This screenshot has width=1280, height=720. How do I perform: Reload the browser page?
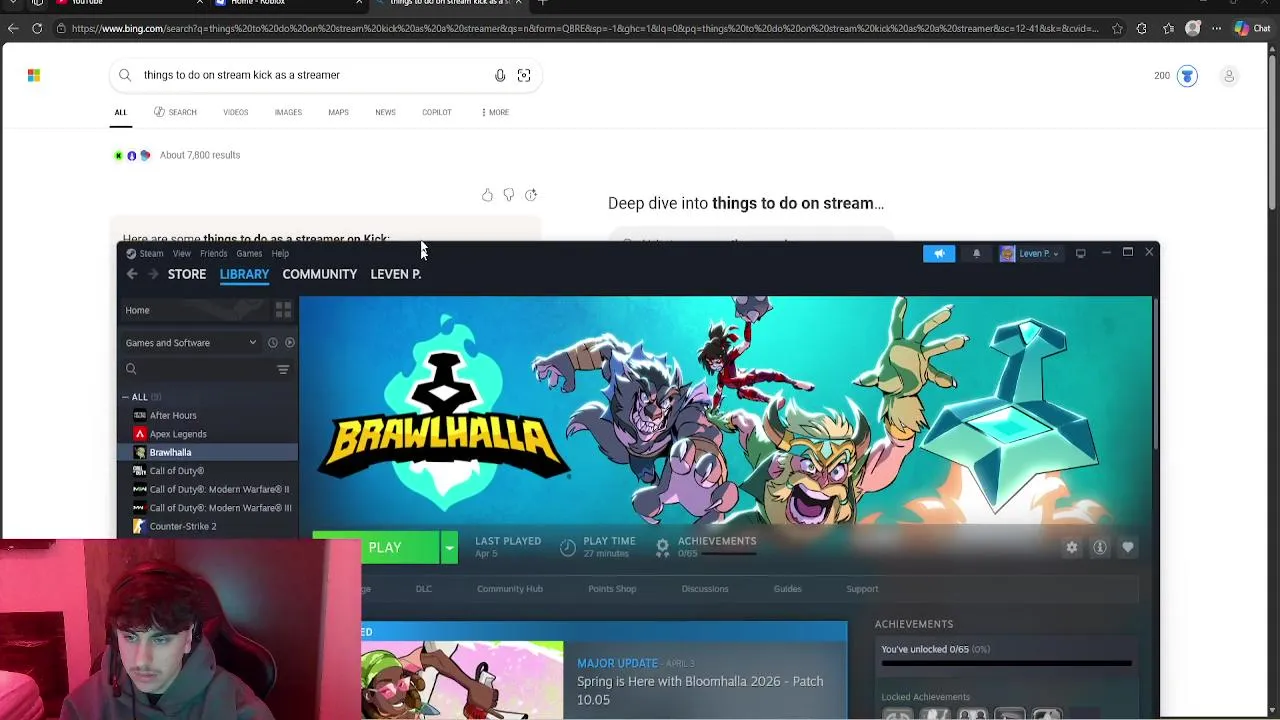[37, 28]
